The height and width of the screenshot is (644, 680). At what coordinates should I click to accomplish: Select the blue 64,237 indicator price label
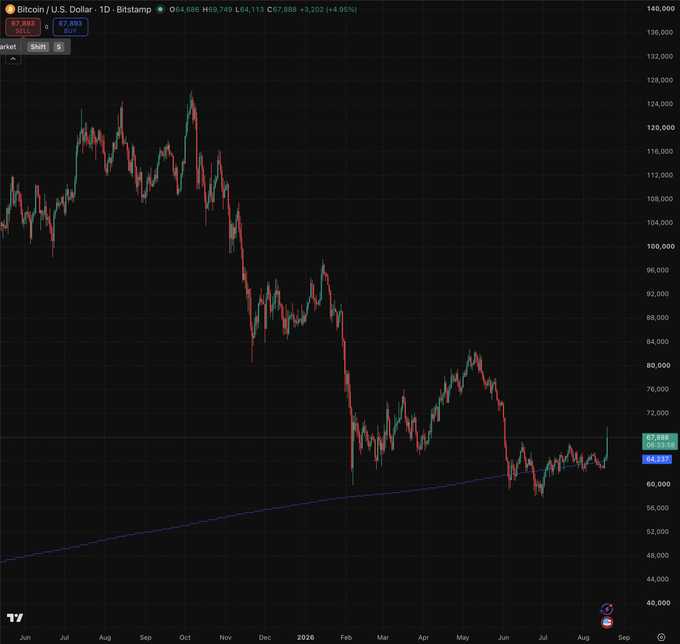(x=657, y=459)
